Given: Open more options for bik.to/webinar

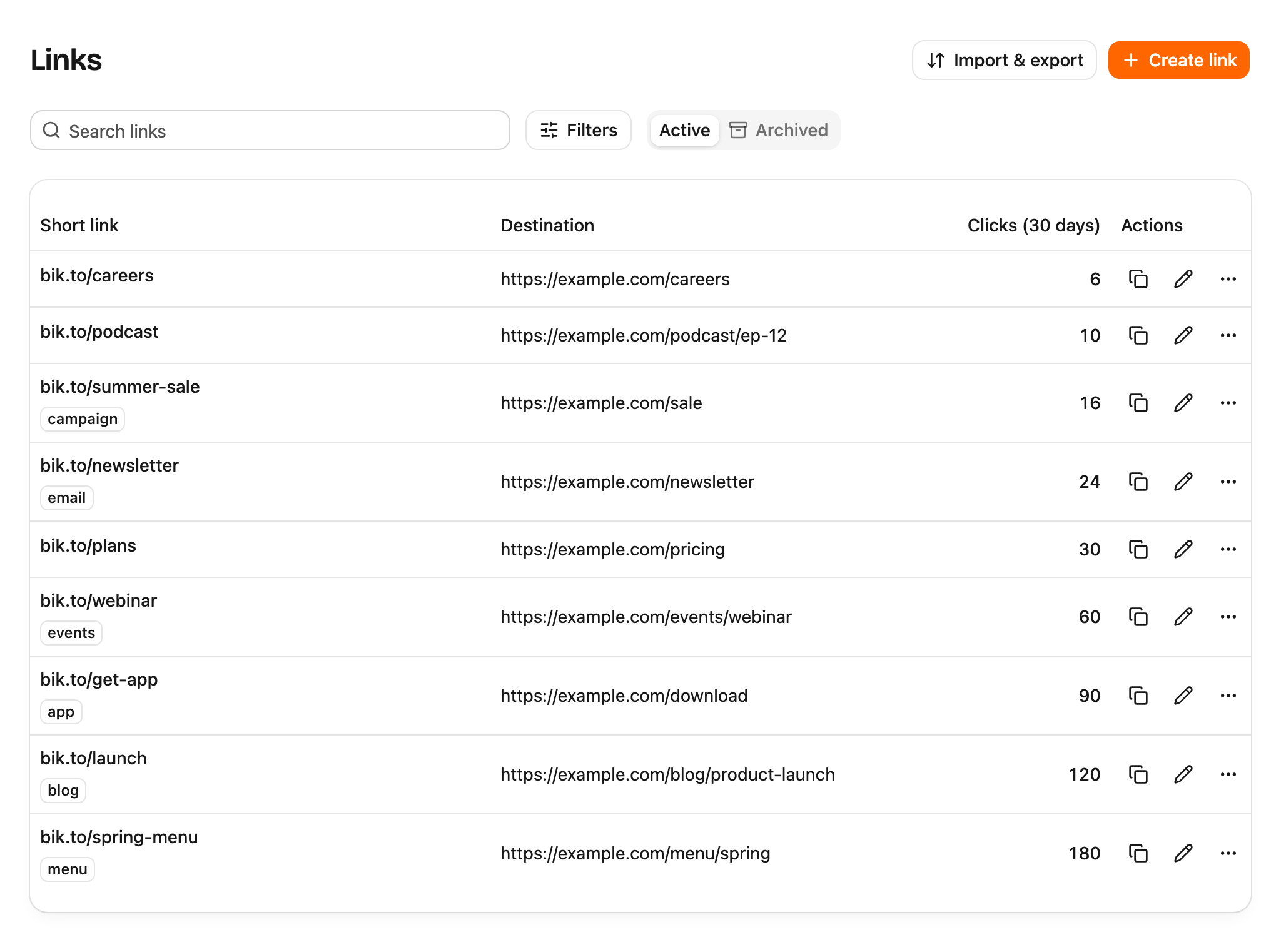Looking at the screenshot, I should tap(1228, 617).
